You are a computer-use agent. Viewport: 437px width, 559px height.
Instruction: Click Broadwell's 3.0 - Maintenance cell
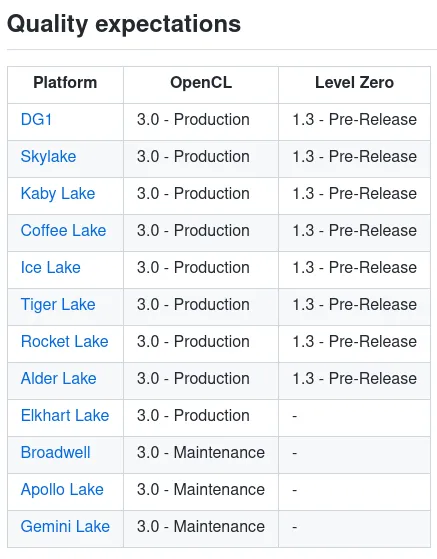click(x=201, y=453)
